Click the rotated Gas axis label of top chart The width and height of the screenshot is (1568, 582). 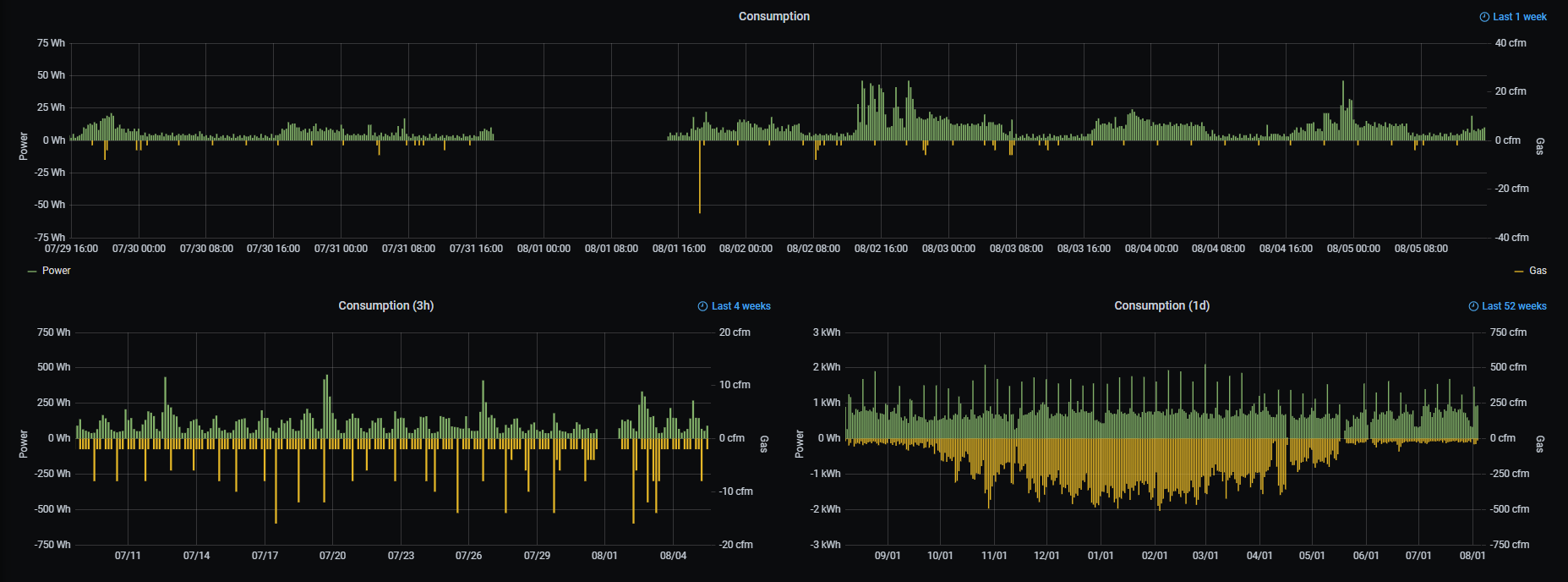click(1540, 146)
